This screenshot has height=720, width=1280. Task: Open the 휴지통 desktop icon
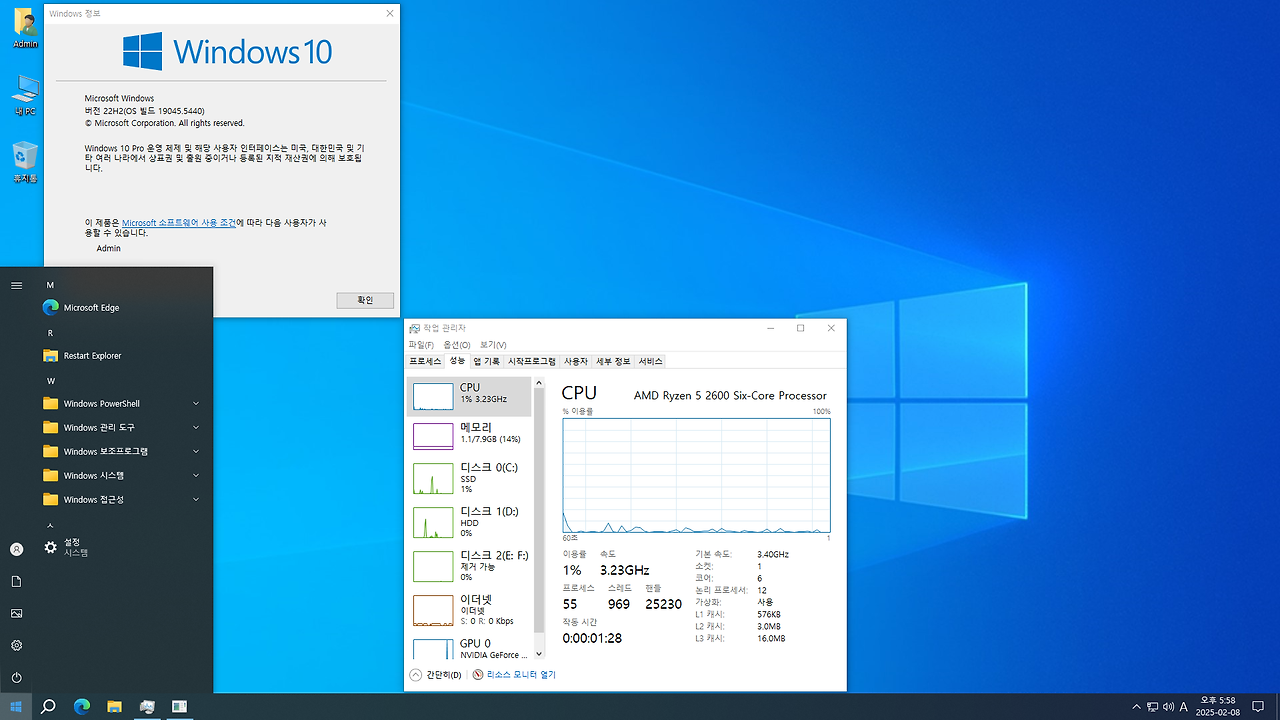[x=25, y=162]
